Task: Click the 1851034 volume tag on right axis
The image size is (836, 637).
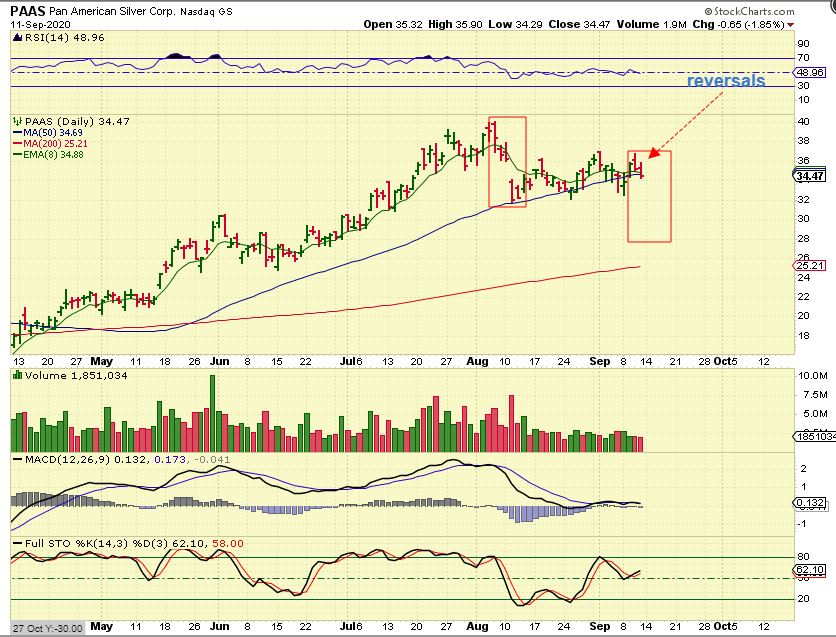Action: pos(815,437)
